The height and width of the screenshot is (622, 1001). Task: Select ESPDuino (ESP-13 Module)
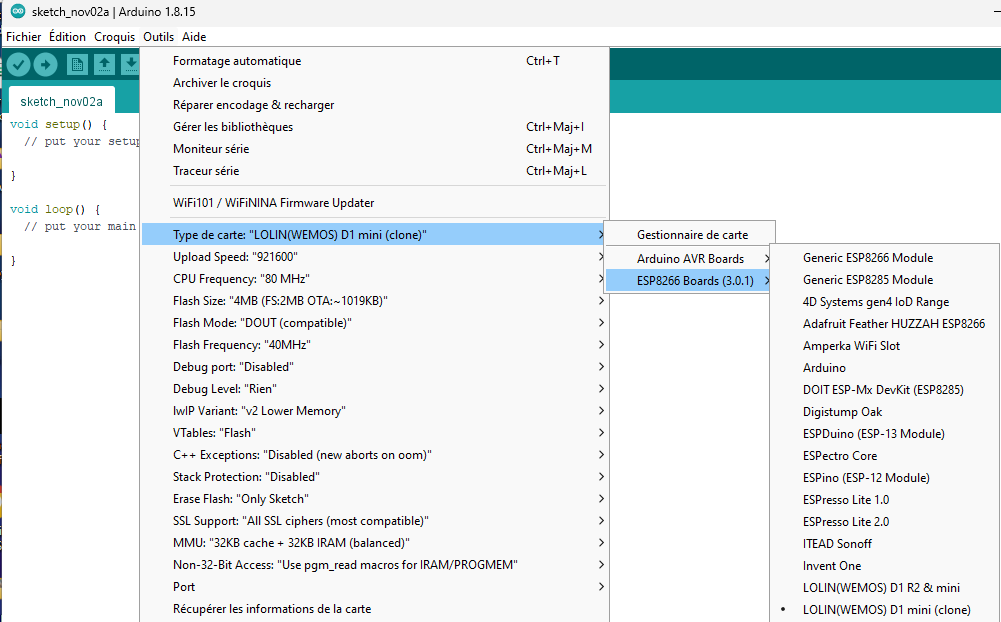(884, 434)
